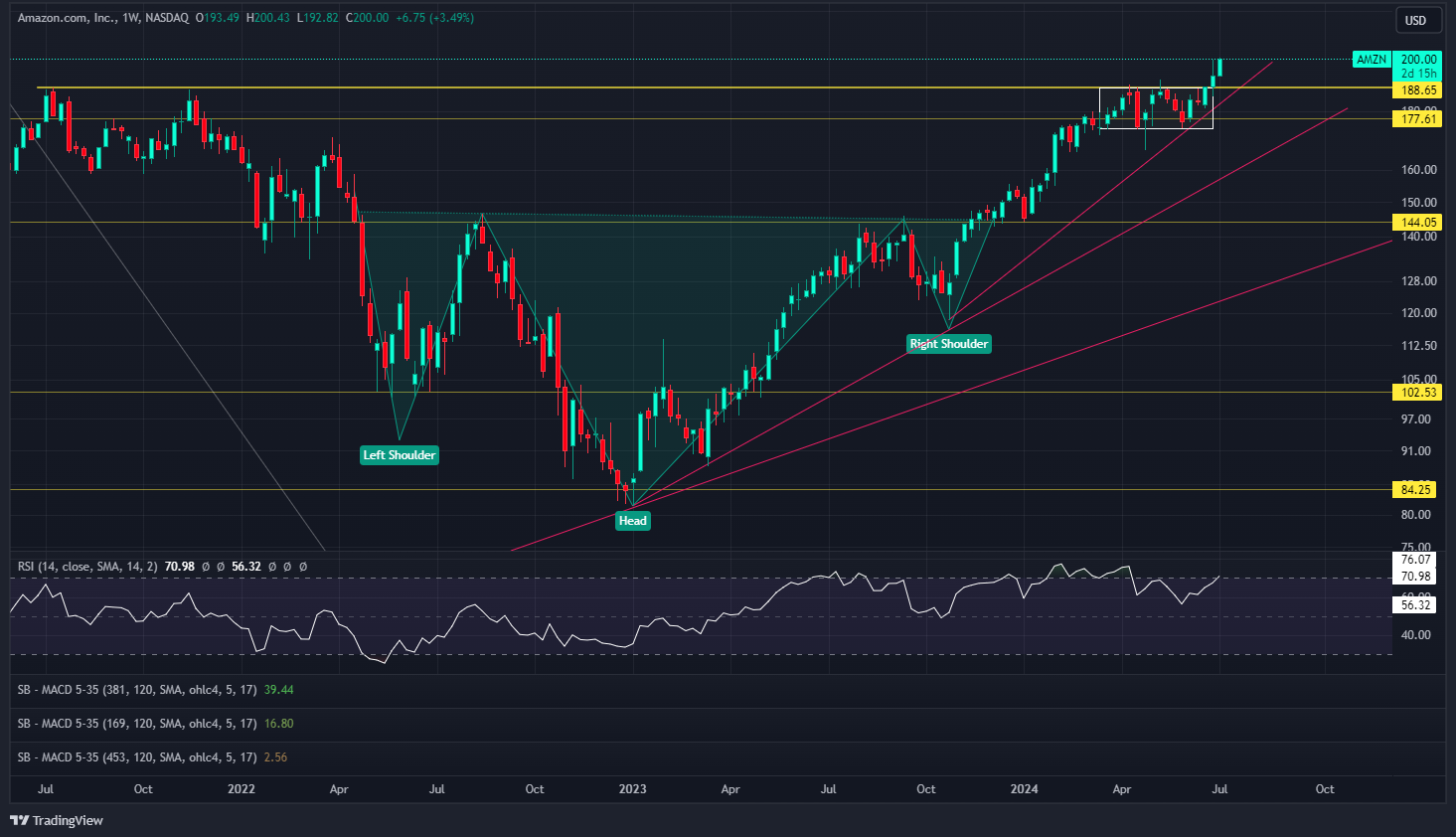Image resolution: width=1456 pixels, height=837 pixels.
Task: Select the 84.25 price level label
Action: click(x=1418, y=490)
